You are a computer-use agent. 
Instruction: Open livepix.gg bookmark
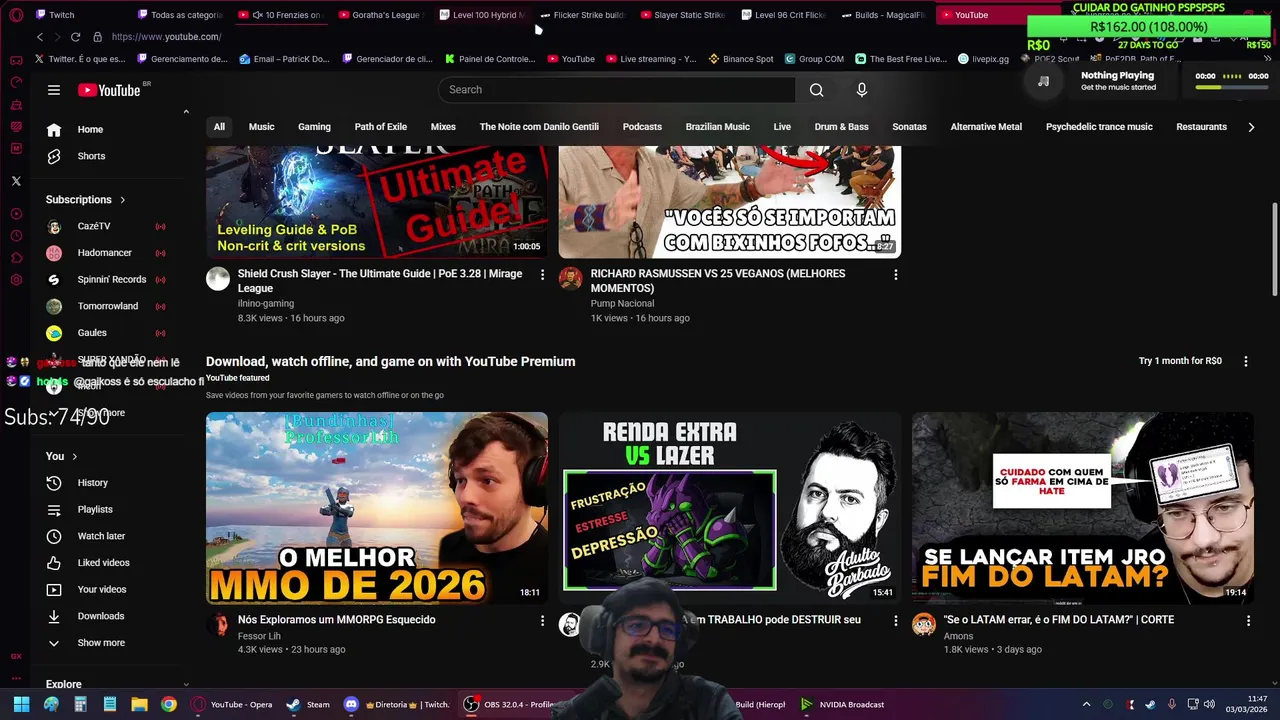pyautogui.click(x=984, y=59)
